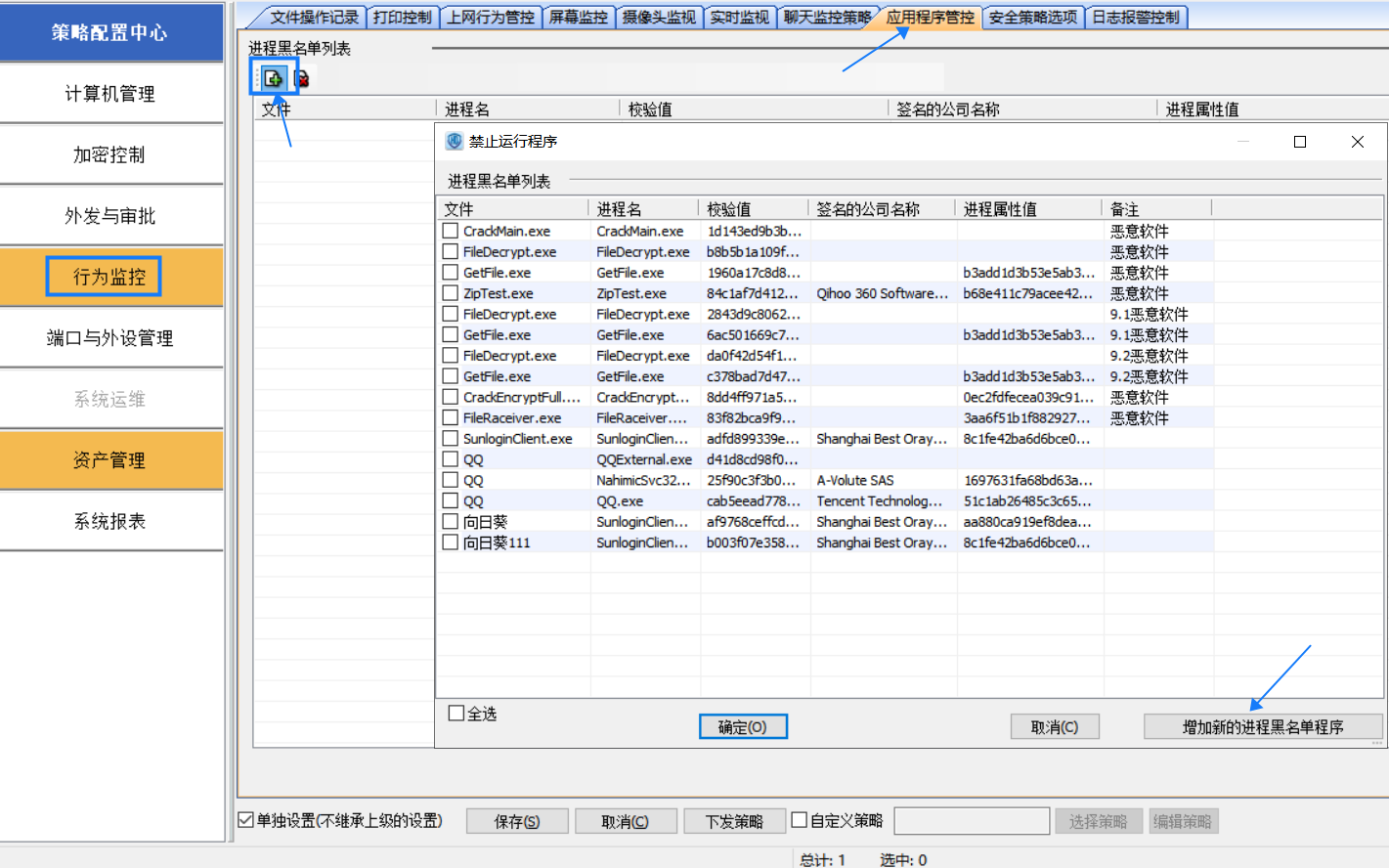Screen dimensions: 1389x868
Task: Click the add blacklist process icon
Action: click(x=273, y=78)
